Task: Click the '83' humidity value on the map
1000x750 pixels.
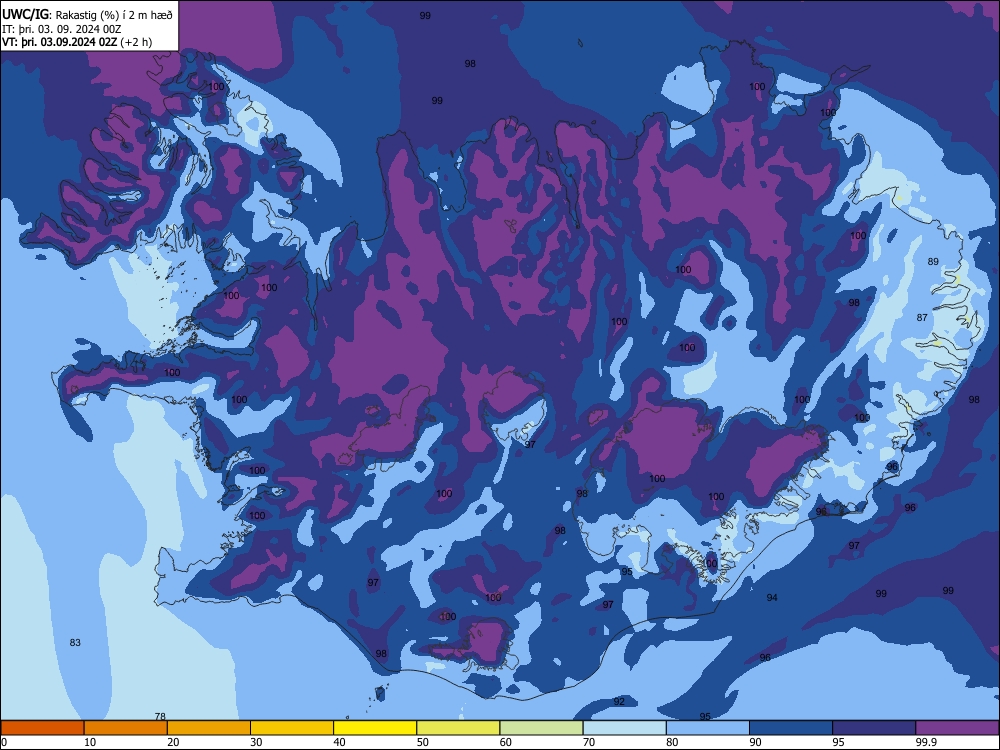Action: click(75, 643)
